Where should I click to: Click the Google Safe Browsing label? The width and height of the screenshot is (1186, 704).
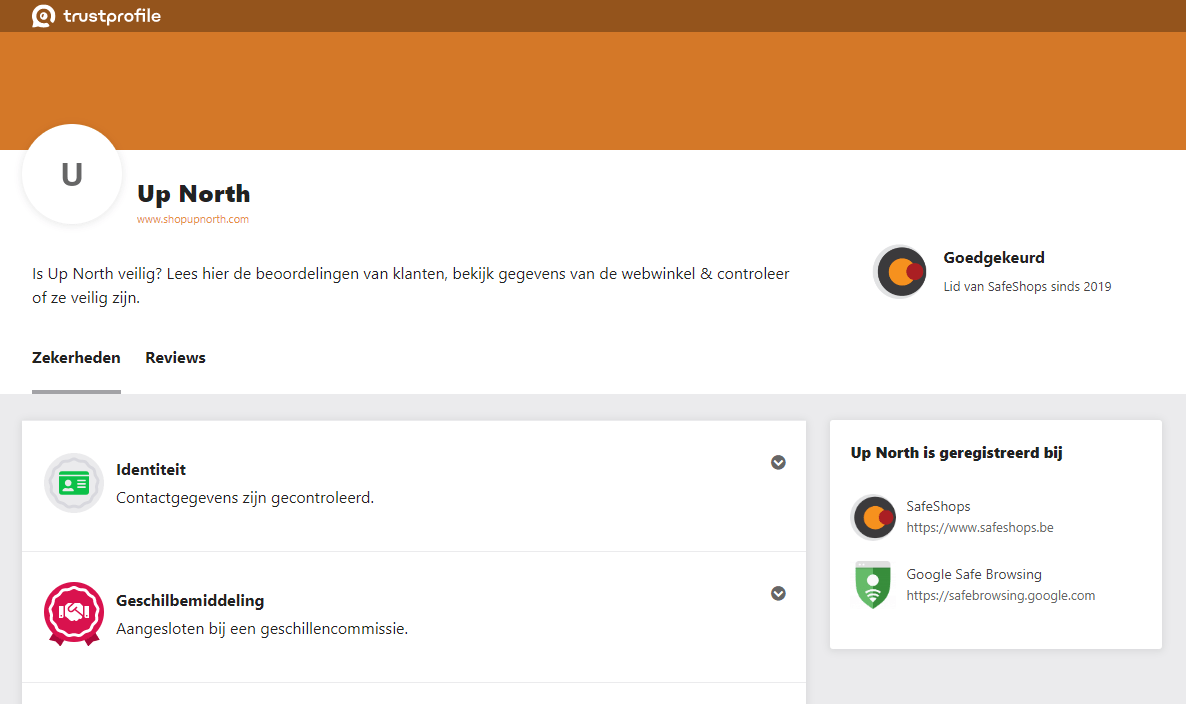pyautogui.click(x=973, y=575)
